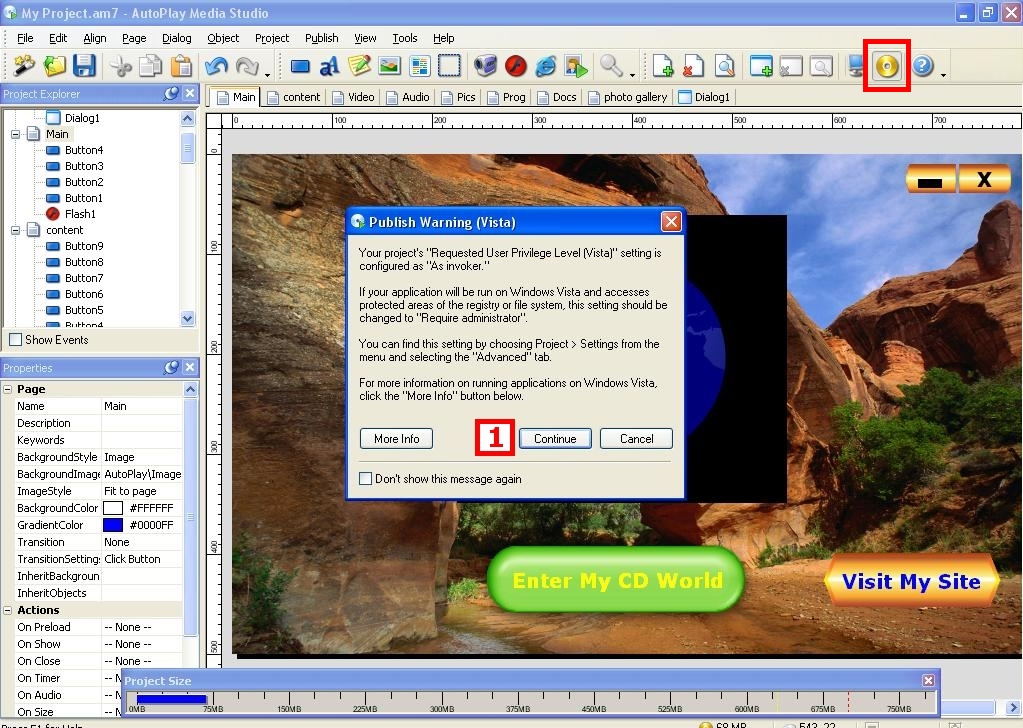
Task: Collapse the Actions properties section
Action: click(x=8, y=610)
